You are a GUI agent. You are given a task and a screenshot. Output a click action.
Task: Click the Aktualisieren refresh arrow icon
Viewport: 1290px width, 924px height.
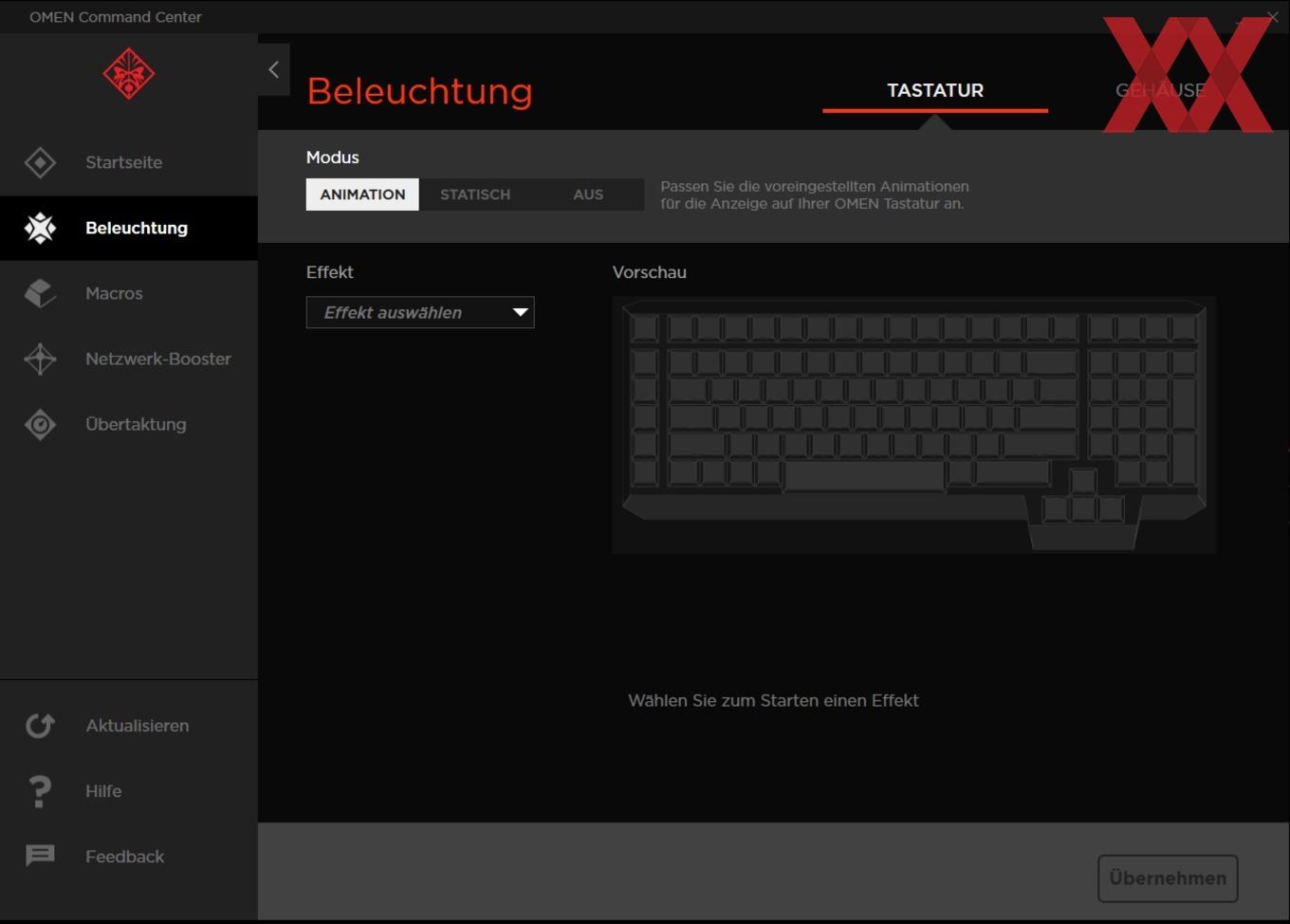coord(40,726)
